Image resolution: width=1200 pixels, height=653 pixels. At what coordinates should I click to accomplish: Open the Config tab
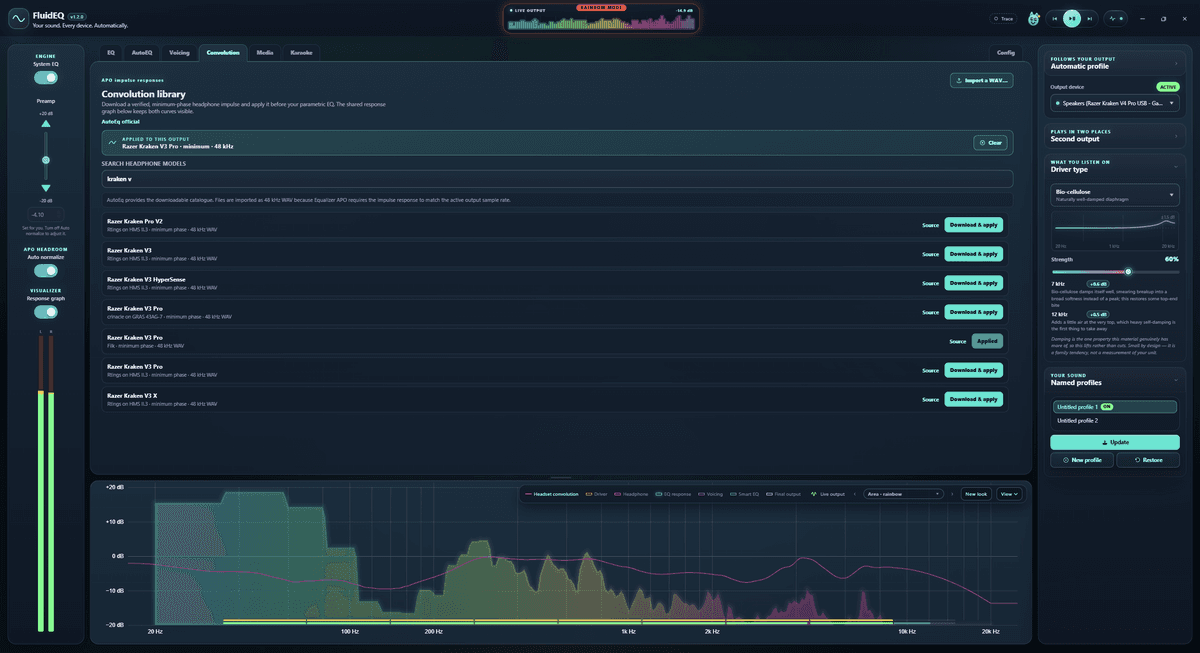click(x=1006, y=52)
